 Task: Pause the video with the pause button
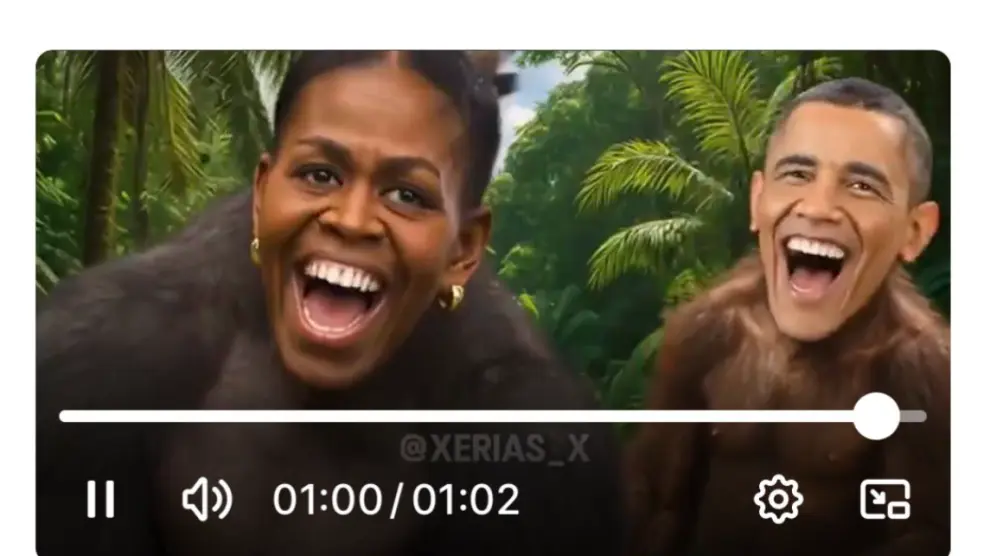(101, 499)
